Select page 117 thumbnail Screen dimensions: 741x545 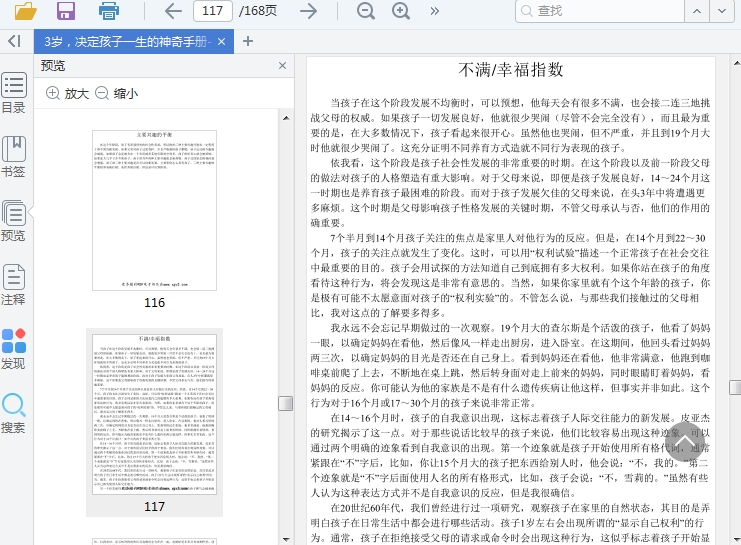click(x=155, y=415)
